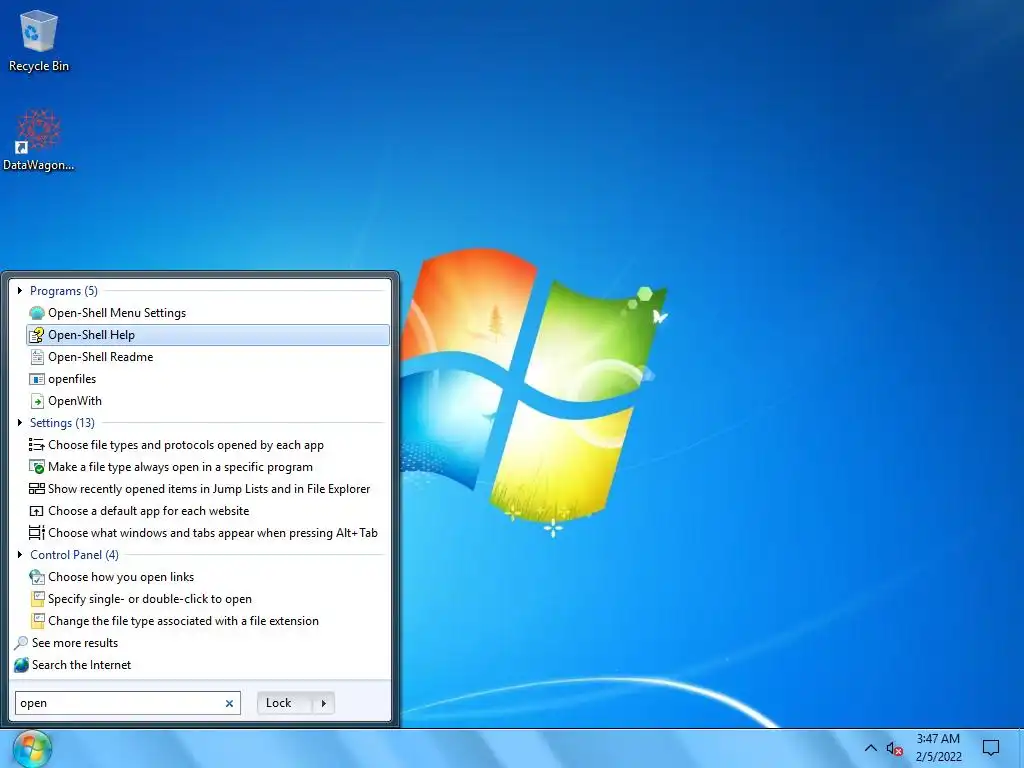
Task: Click the Open-Shell Help icon
Action: coord(37,335)
